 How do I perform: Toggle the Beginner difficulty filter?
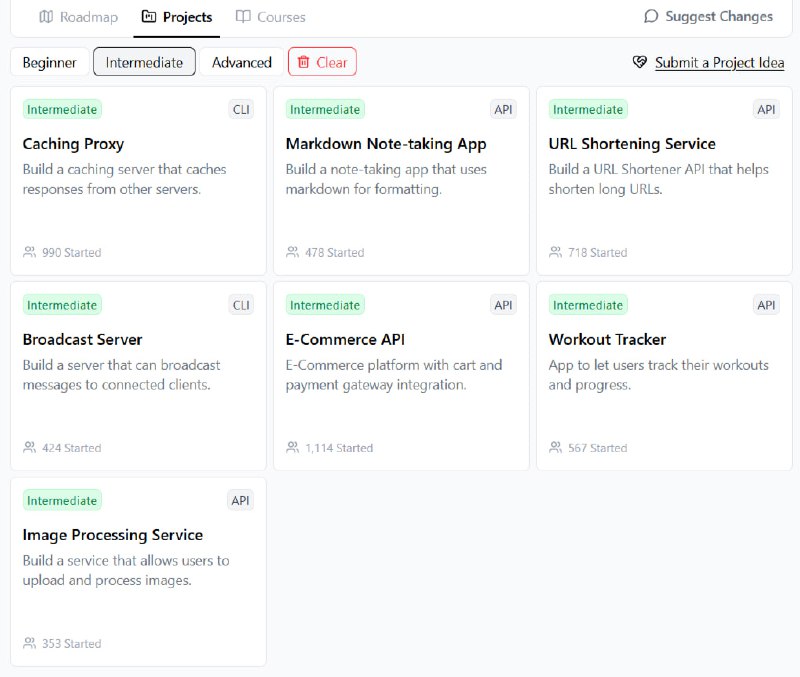(x=49, y=62)
